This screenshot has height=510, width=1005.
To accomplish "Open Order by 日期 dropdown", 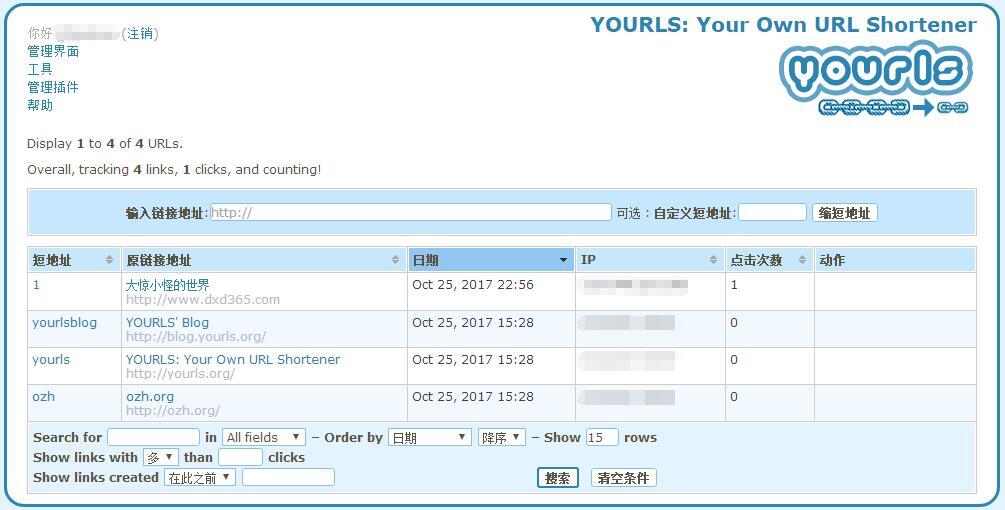I will coord(429,438).
